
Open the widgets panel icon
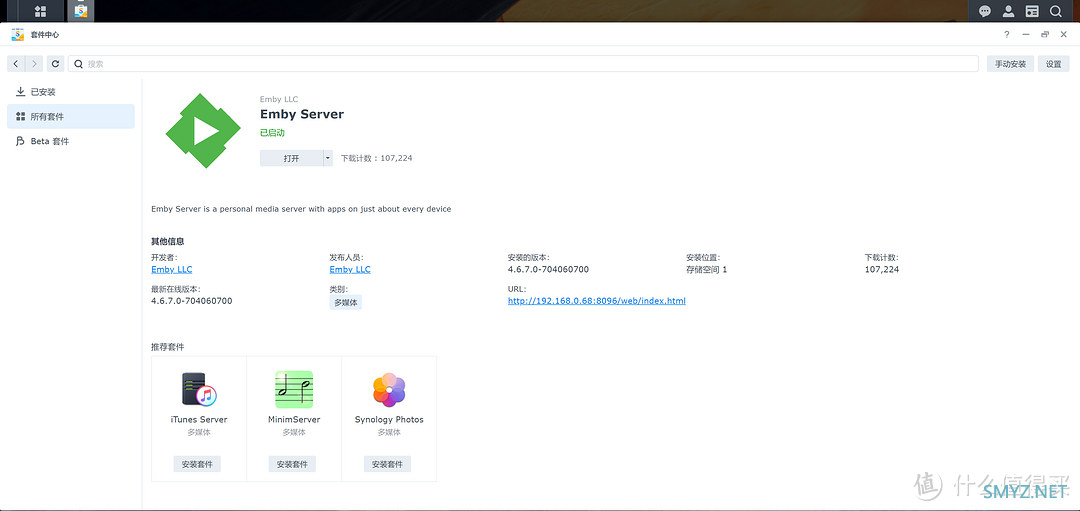point(1032,11)
